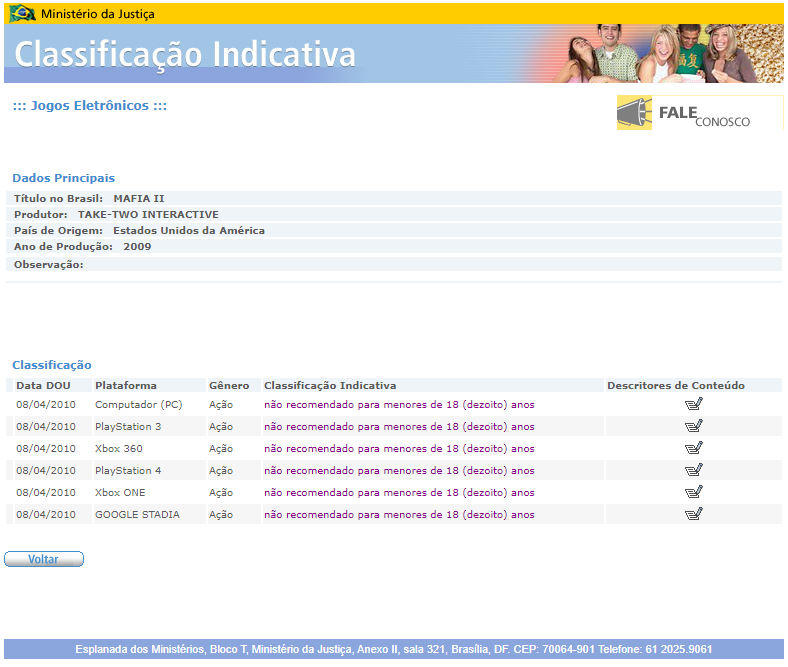This screenshot has height=667, width=788.
Task: Click the País de Origem label
Action: (x=58, y=231)
